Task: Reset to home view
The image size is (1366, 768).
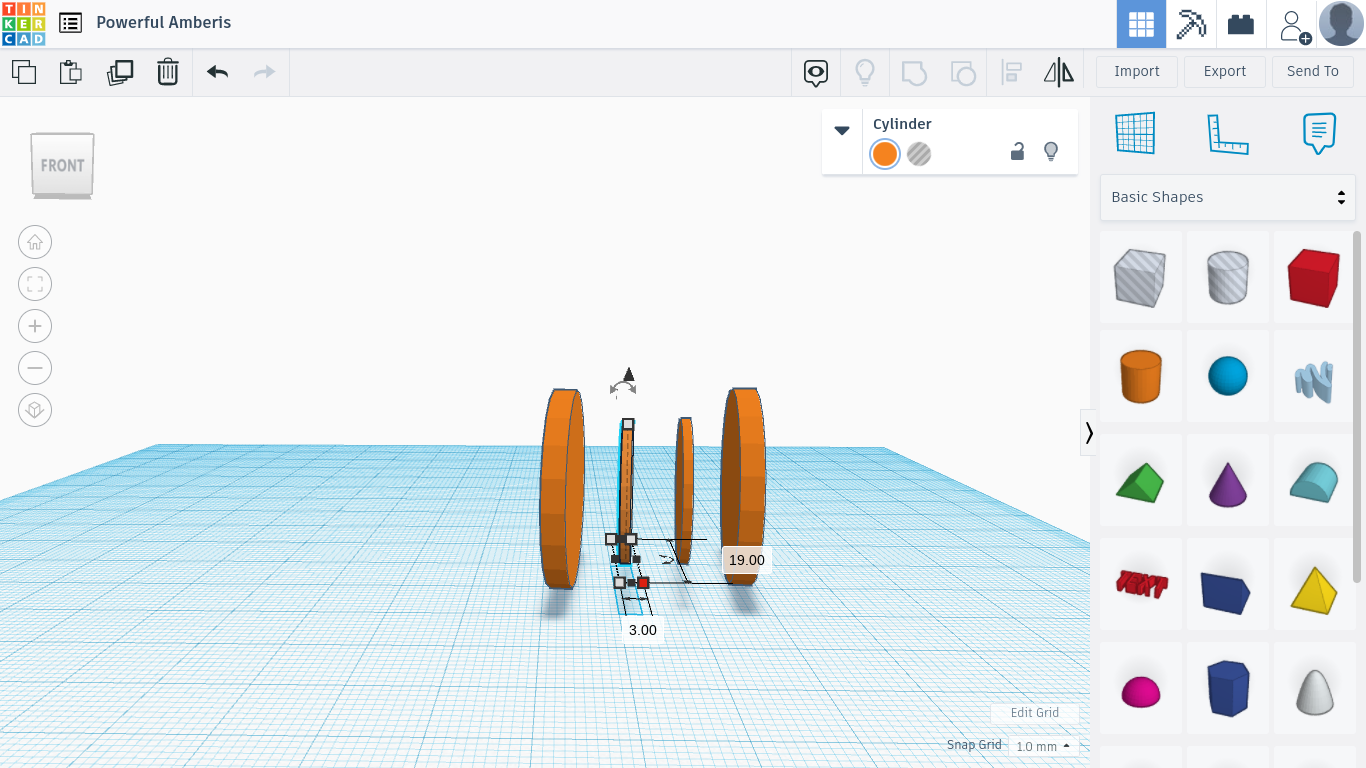Action: click(x=35, y=242)
